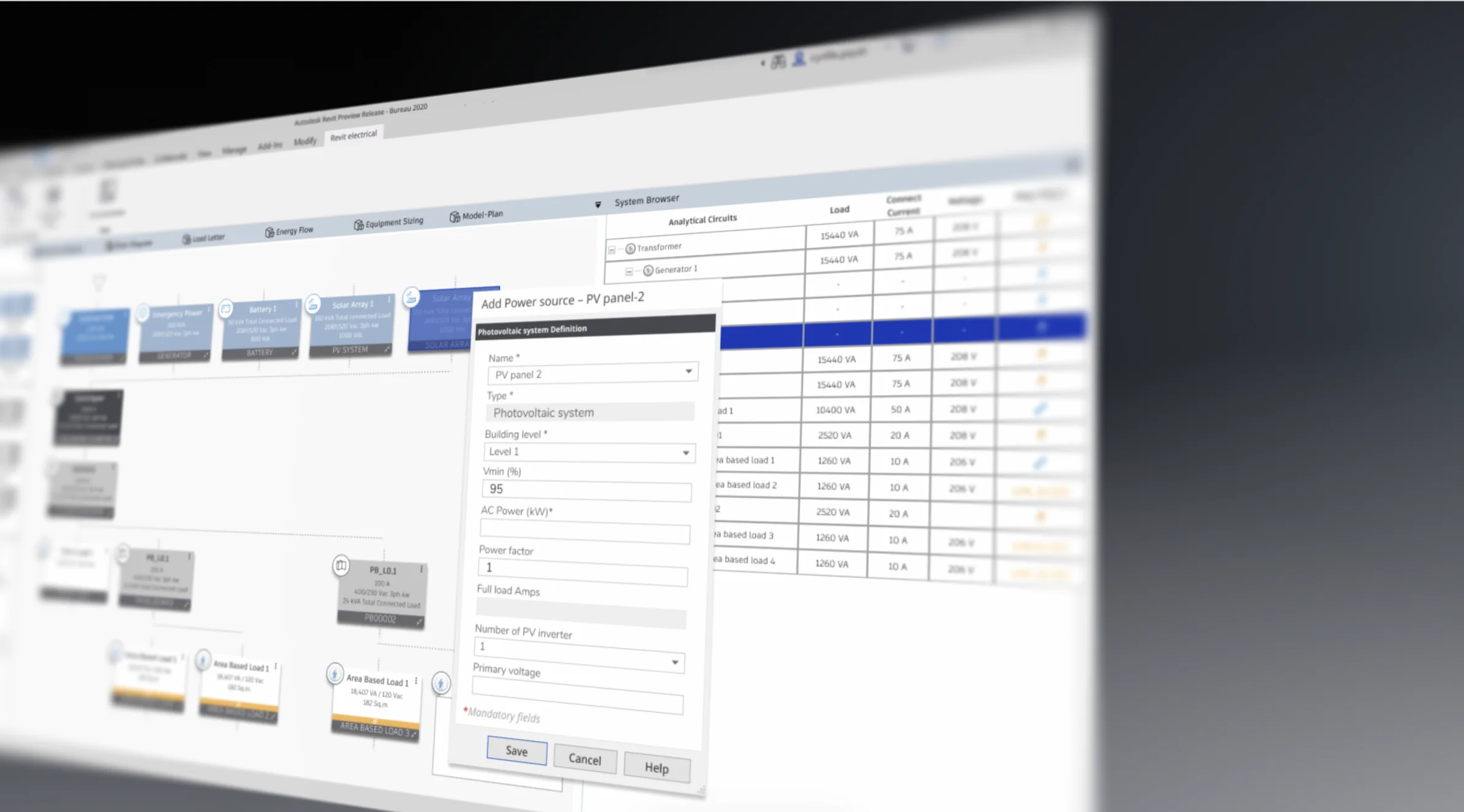1464x812 pixels.
Task: Click the panel icon on the PB_L0.1 card above PB00002
Action: [x=341, y=565]
